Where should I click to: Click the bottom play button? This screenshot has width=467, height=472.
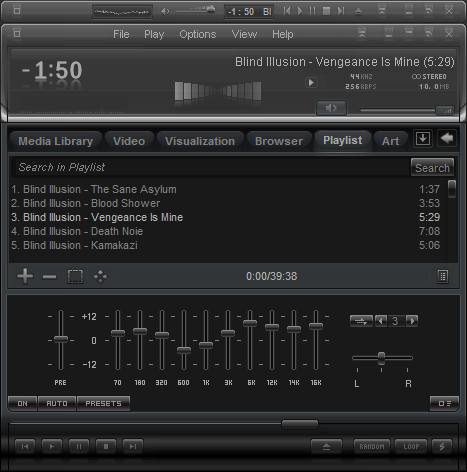52,446
